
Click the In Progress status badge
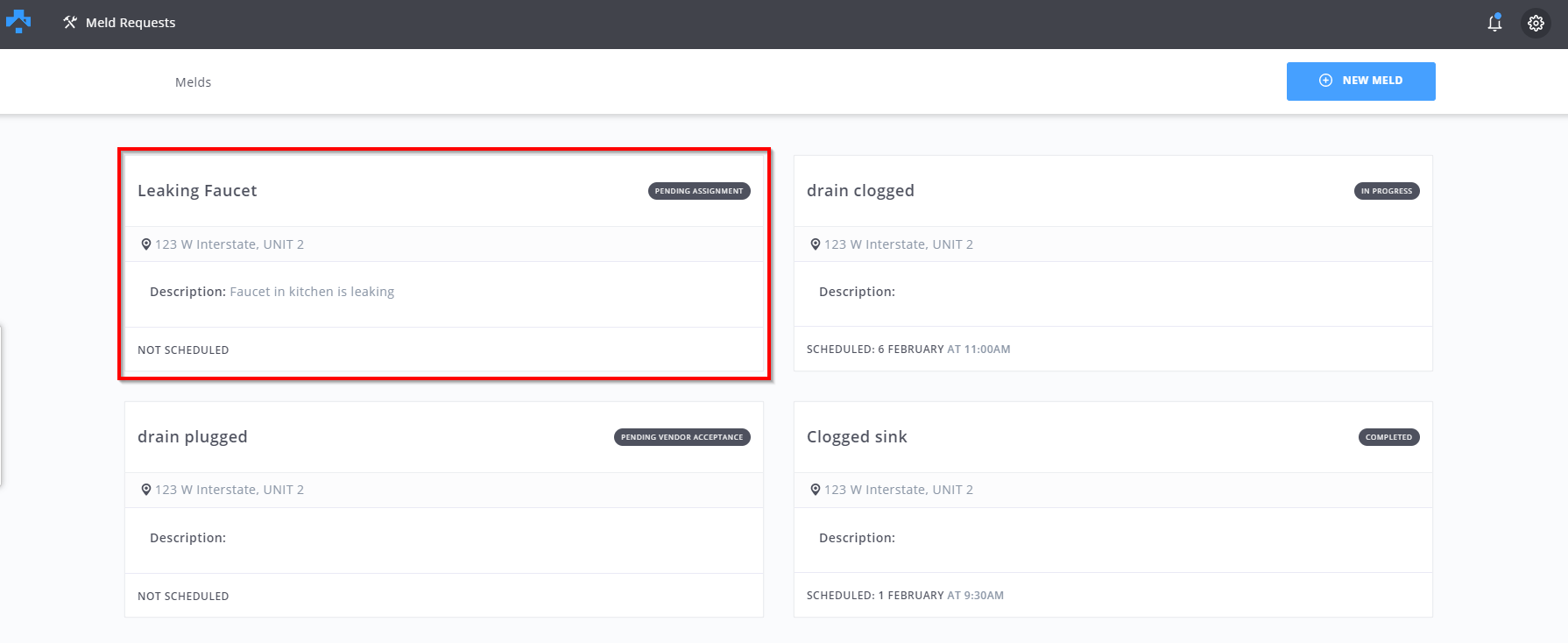[1386, 191]
